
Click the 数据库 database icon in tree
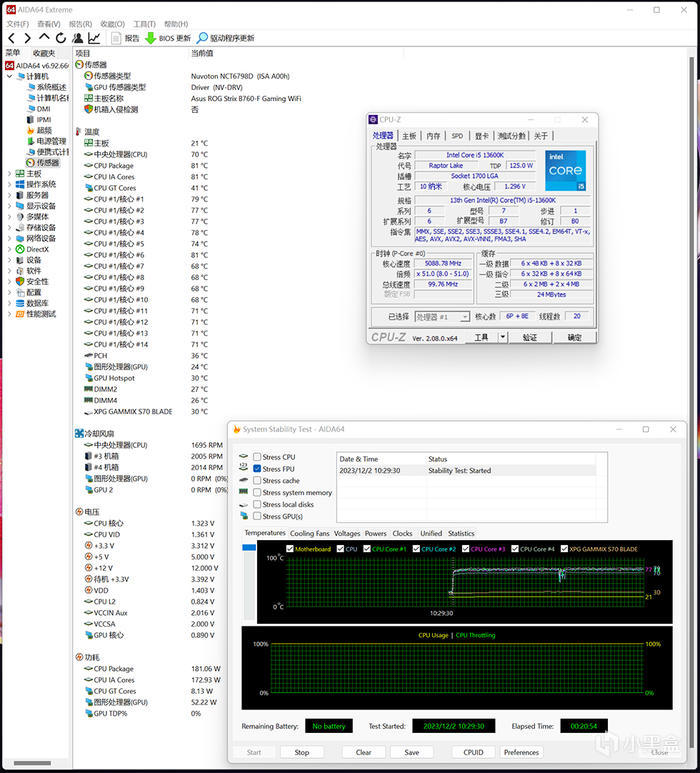pos(20,303)
